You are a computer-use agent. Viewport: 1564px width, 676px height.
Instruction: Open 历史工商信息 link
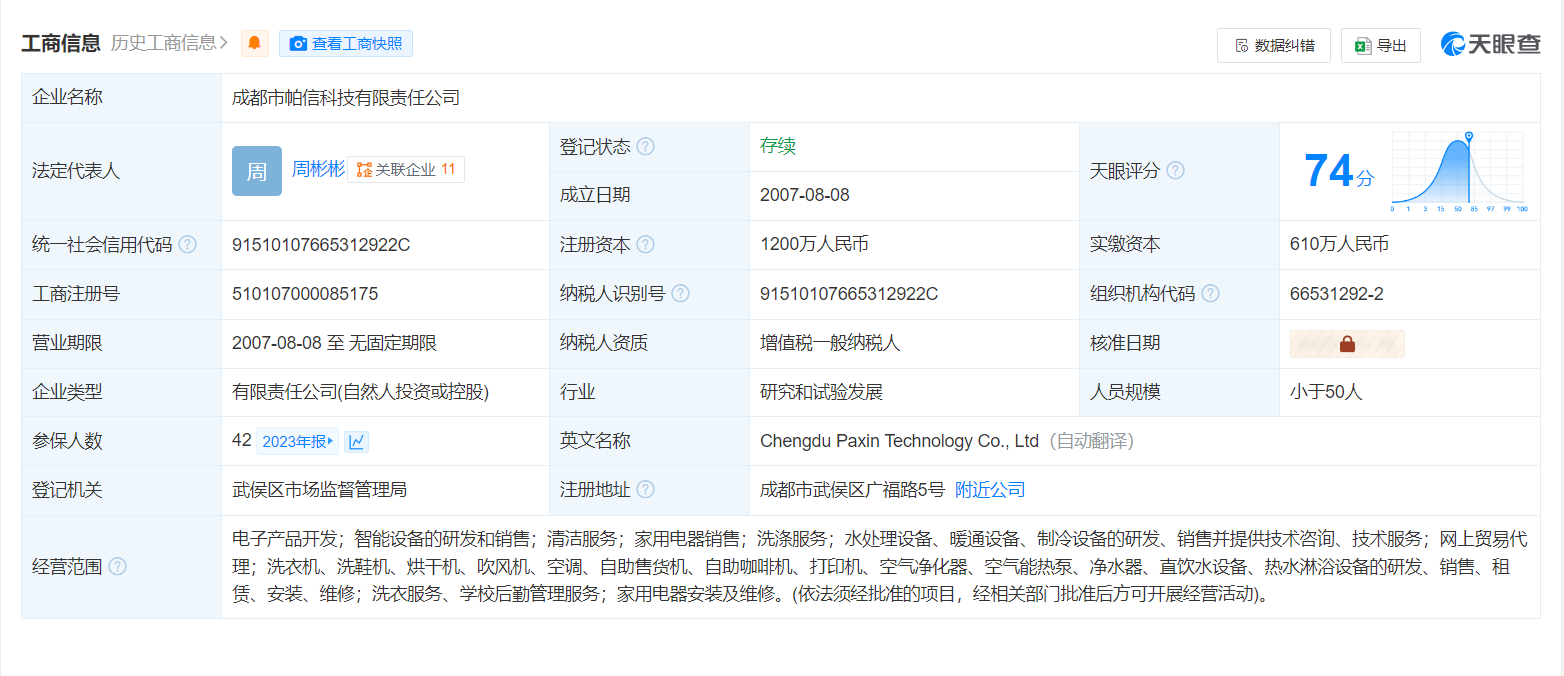[169, 43]
